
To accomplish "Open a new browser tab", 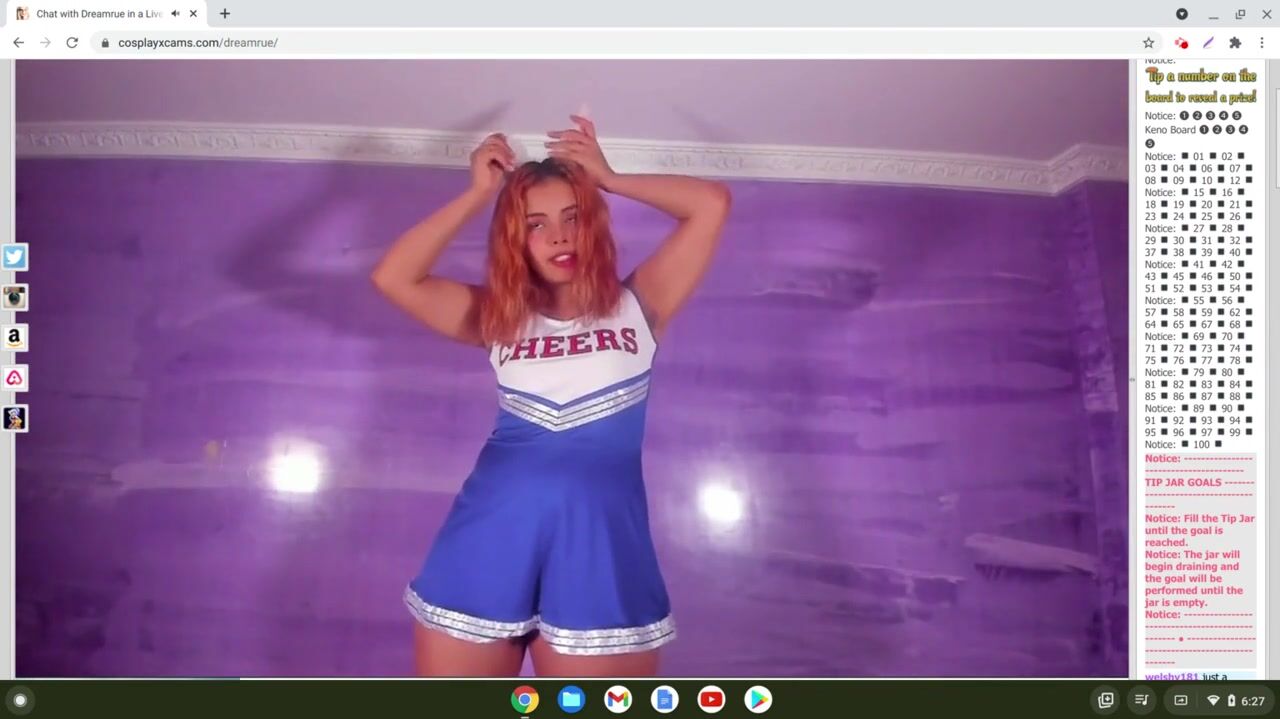I will [x=225, y=14].
